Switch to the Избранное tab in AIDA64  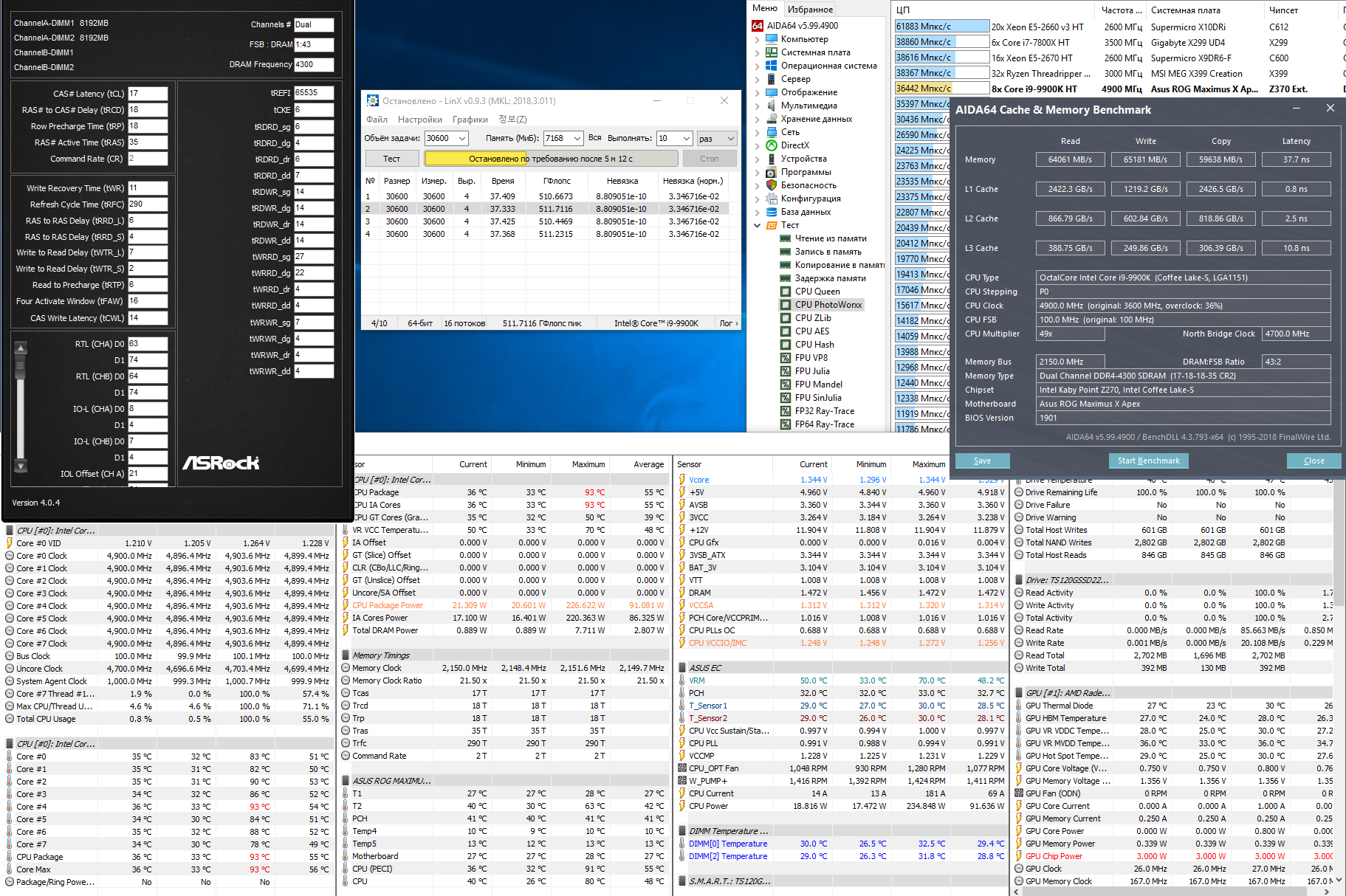pos(810,10)
